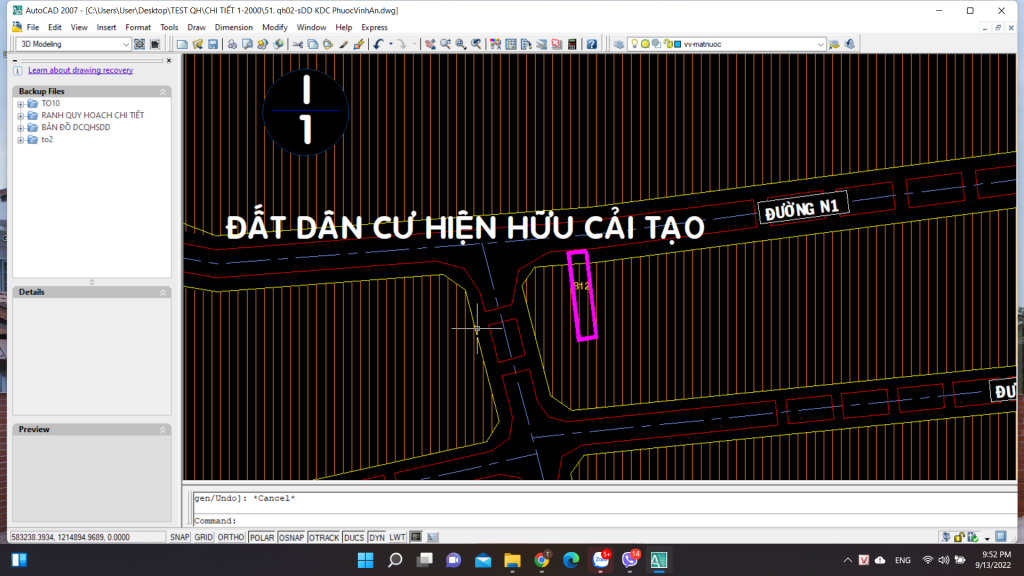The height and width of the screenshot is (576, 1024).
Task: Open the vv-matnuoc layer dropdown
Action: pyautogui.click(x=820, y=44)
